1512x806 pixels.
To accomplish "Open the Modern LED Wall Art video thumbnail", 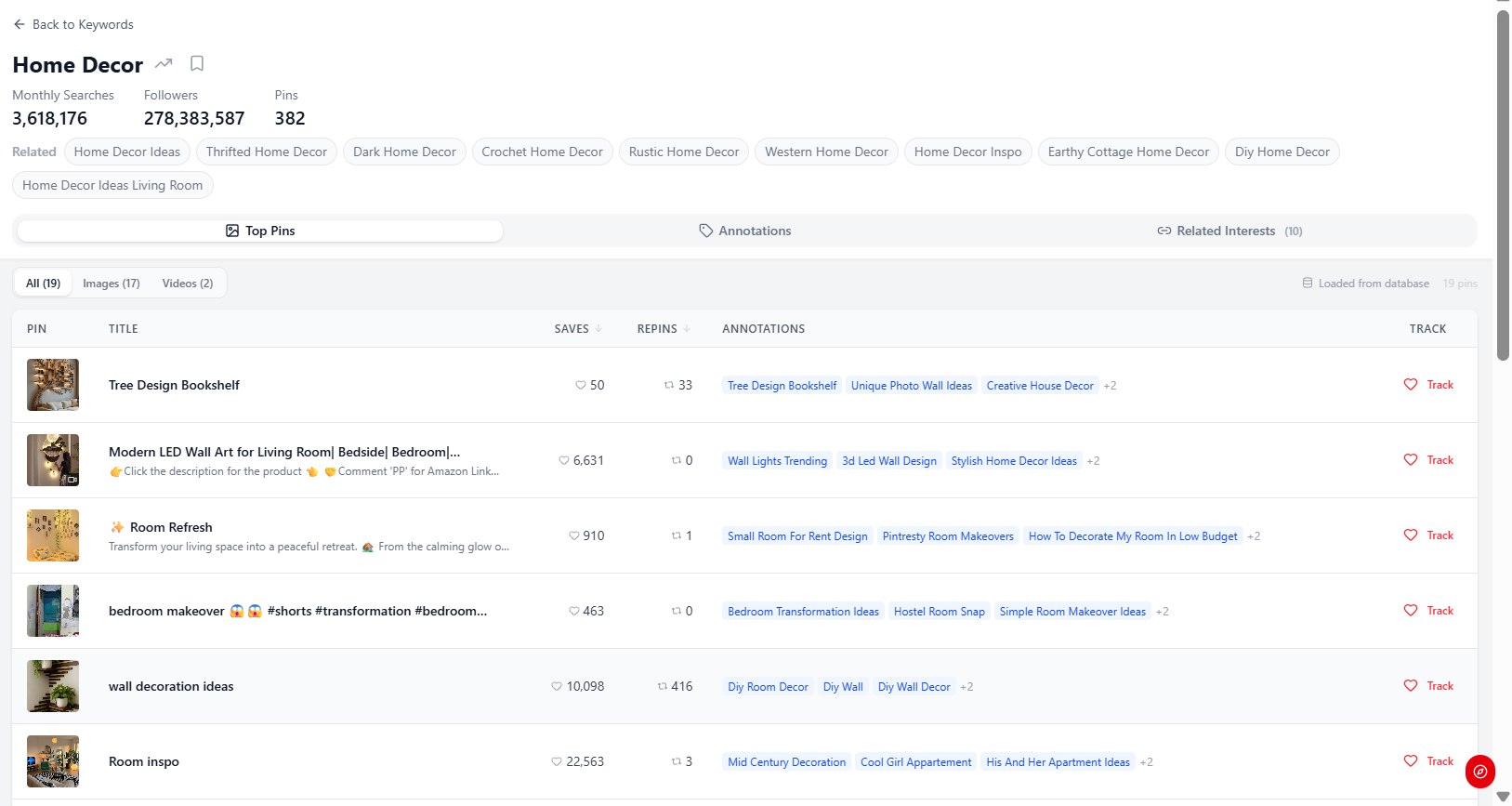I will (53, 460).
